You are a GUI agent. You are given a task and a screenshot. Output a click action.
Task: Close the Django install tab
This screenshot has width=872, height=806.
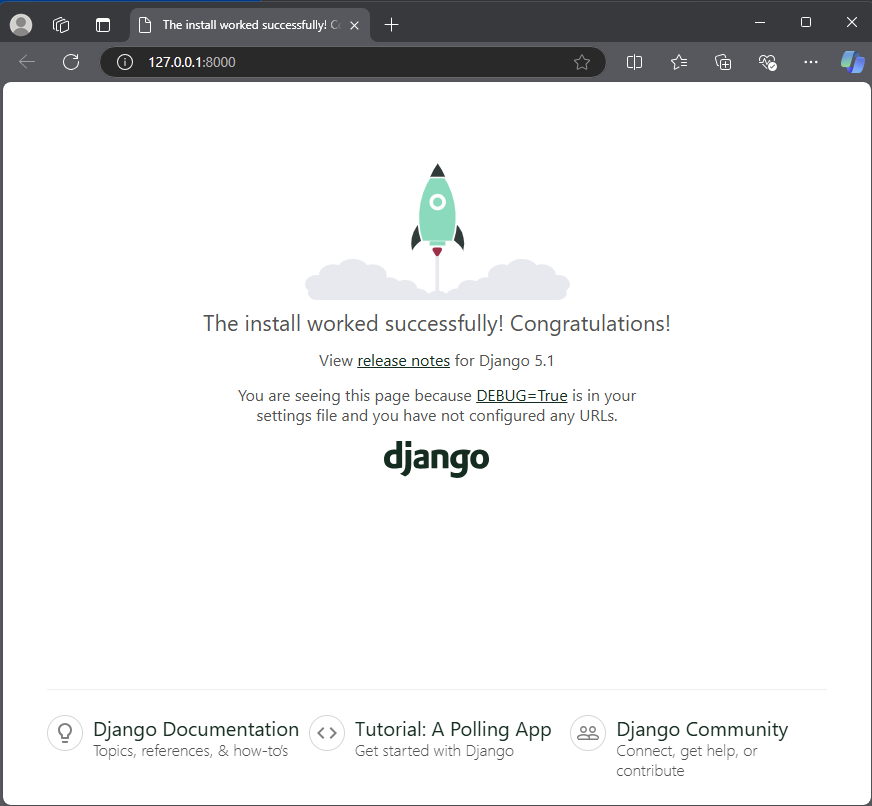coord(354,25)
